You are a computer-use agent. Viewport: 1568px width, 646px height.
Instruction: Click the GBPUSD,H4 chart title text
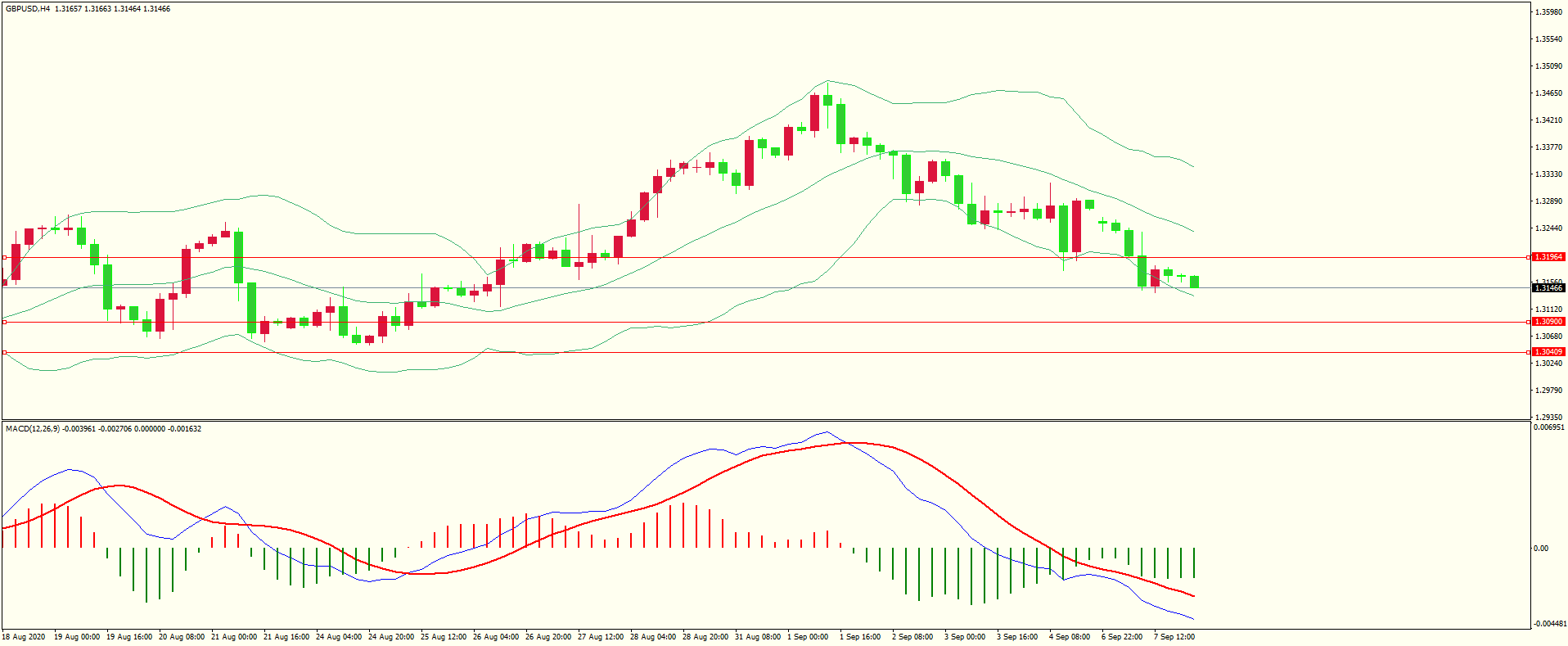point(28,9)
